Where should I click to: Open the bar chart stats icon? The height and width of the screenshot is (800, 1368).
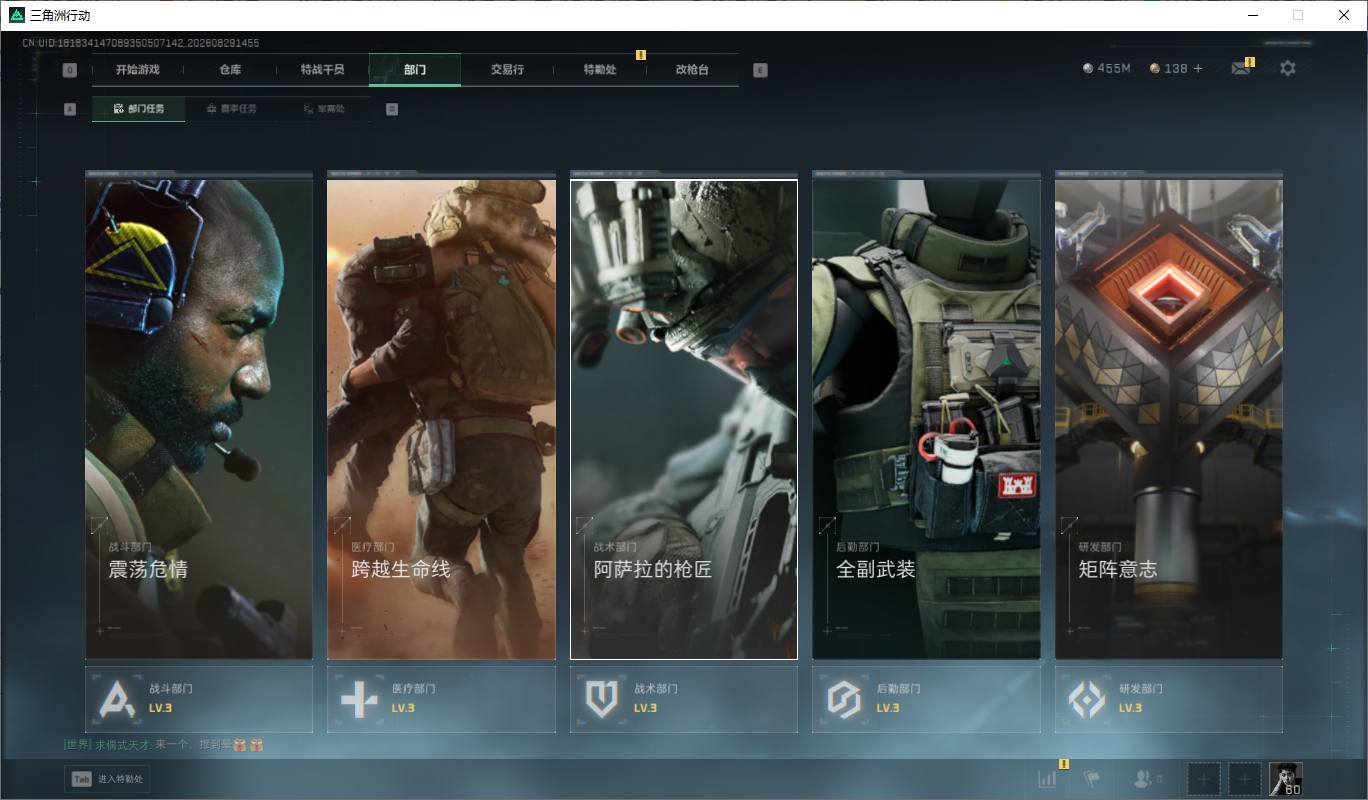[1047, 779]
